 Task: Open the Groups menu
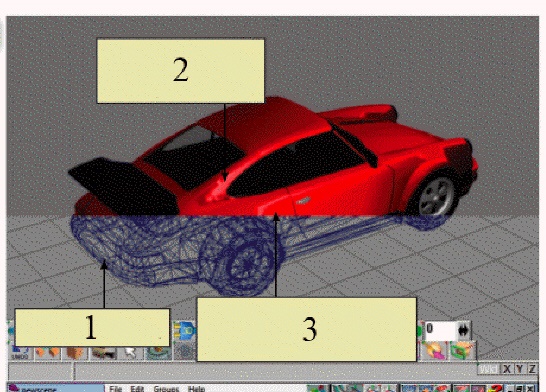[166, 389]
